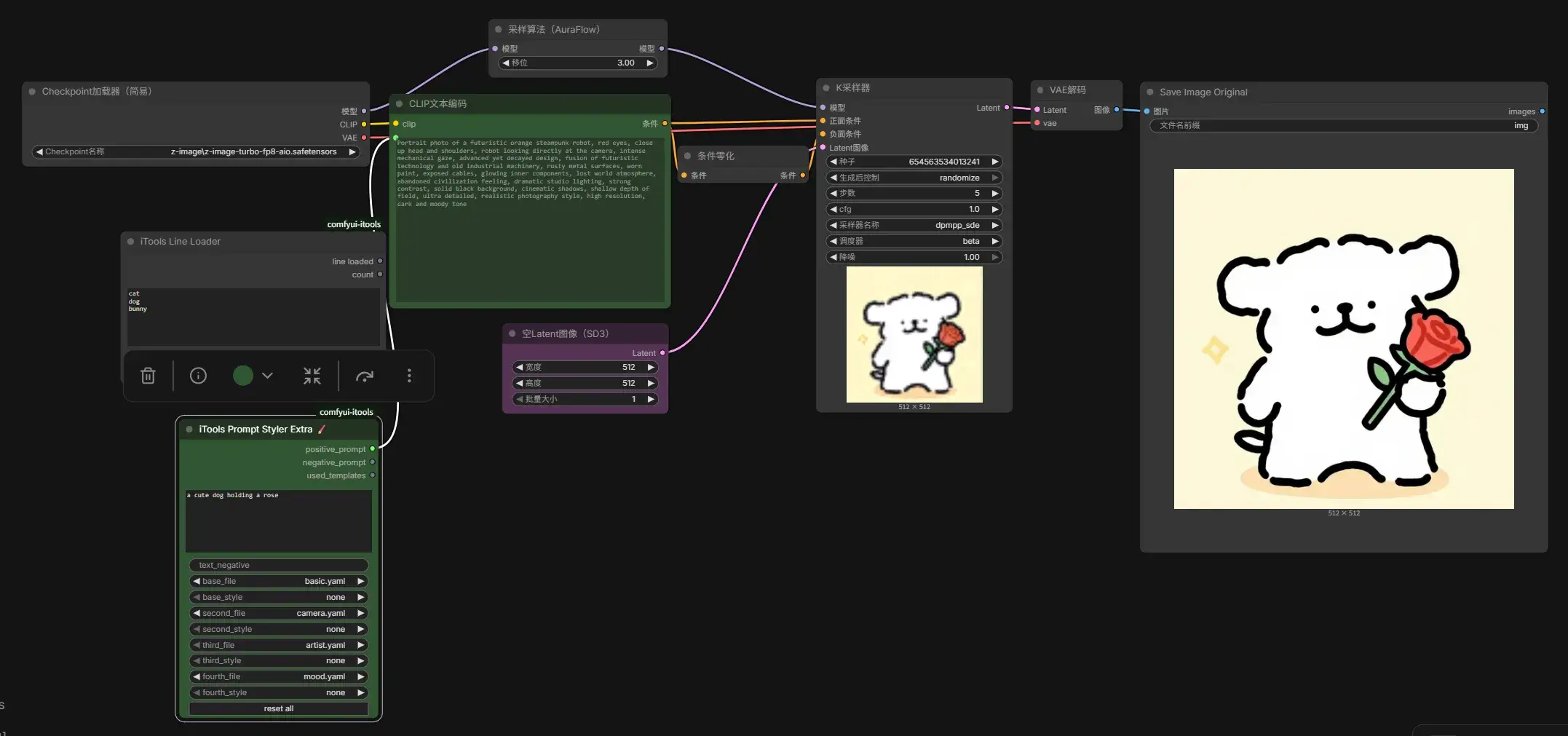Screen dimensions: 1568x736
Task: Click negative_prompt output connector
Action: coord(373,462)
